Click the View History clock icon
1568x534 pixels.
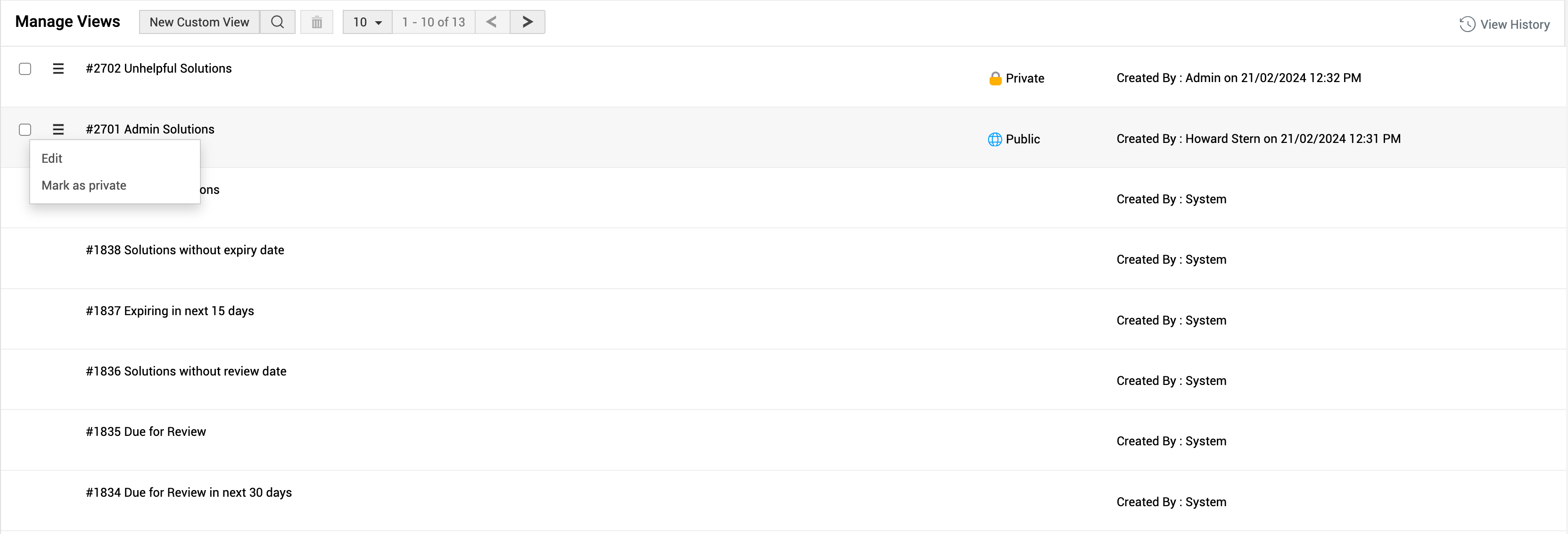[x=1467, y=25]
